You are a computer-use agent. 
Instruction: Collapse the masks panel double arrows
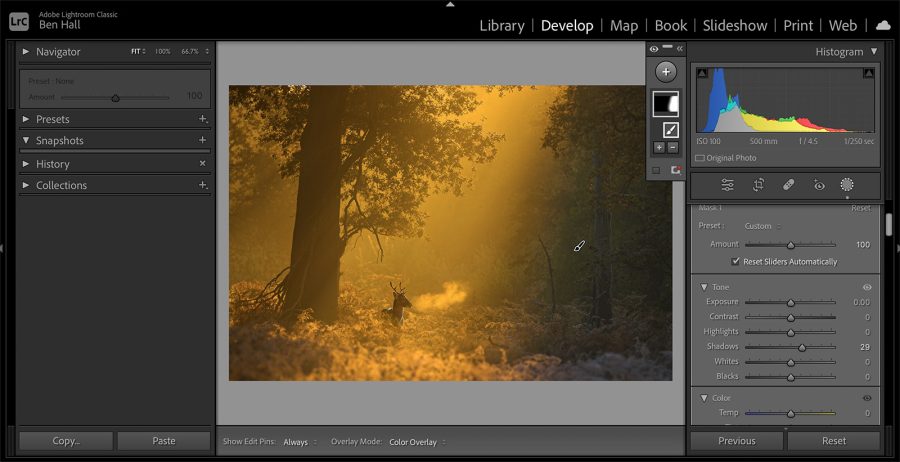[680, 49]
